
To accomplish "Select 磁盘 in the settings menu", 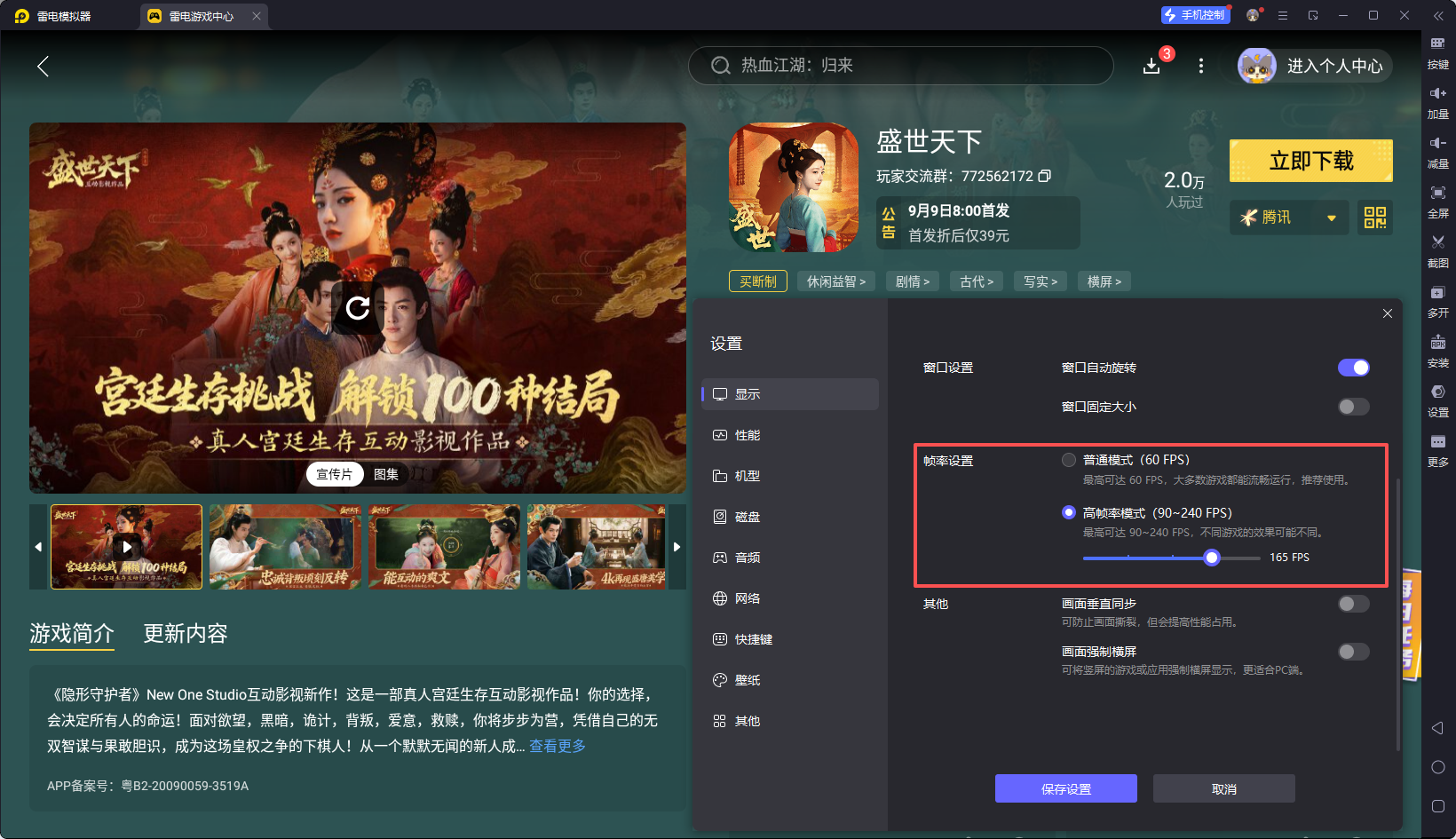I will (790, 517).
